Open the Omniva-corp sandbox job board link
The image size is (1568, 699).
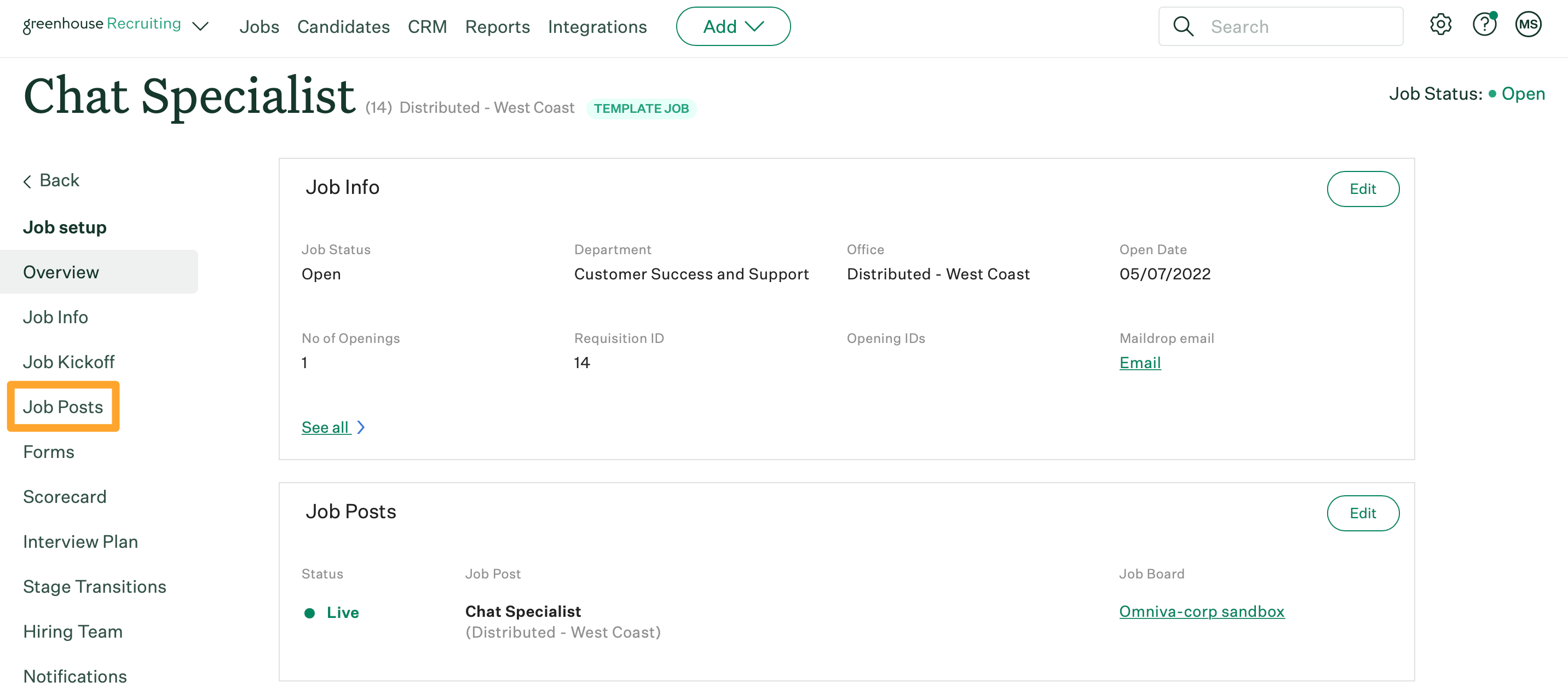(x=1201, y=611)
